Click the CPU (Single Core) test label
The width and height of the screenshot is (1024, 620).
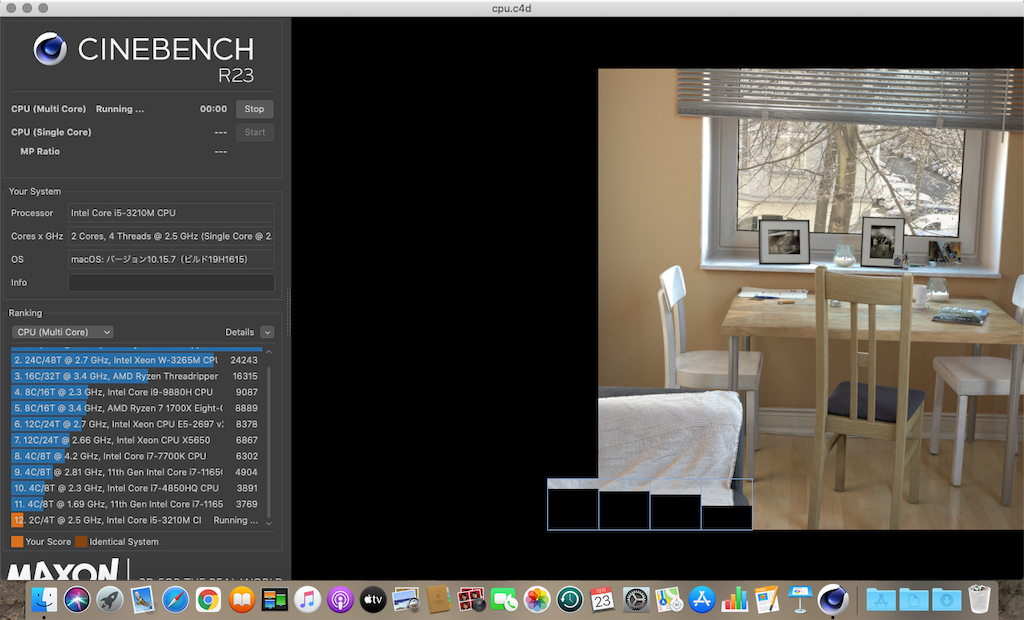(51, 132)
